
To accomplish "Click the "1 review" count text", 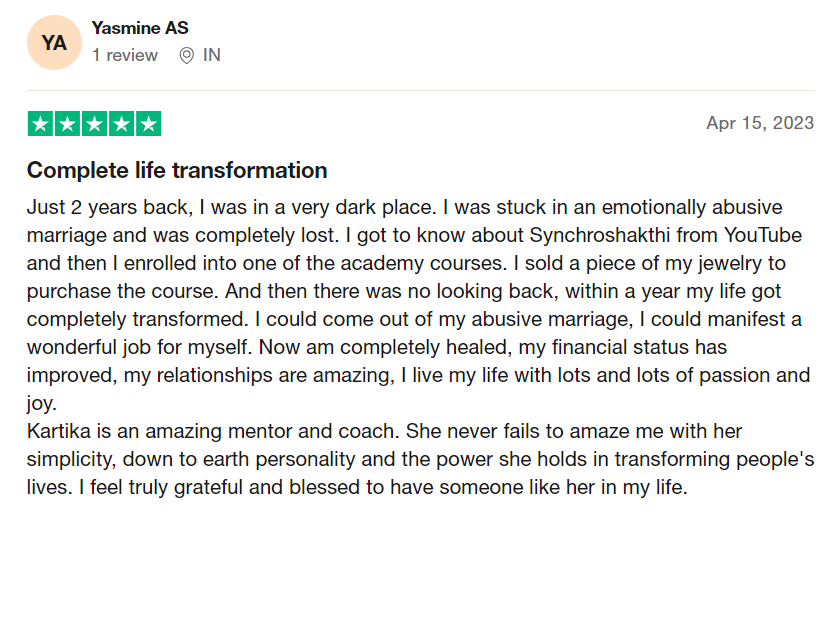I will [125, 56].
